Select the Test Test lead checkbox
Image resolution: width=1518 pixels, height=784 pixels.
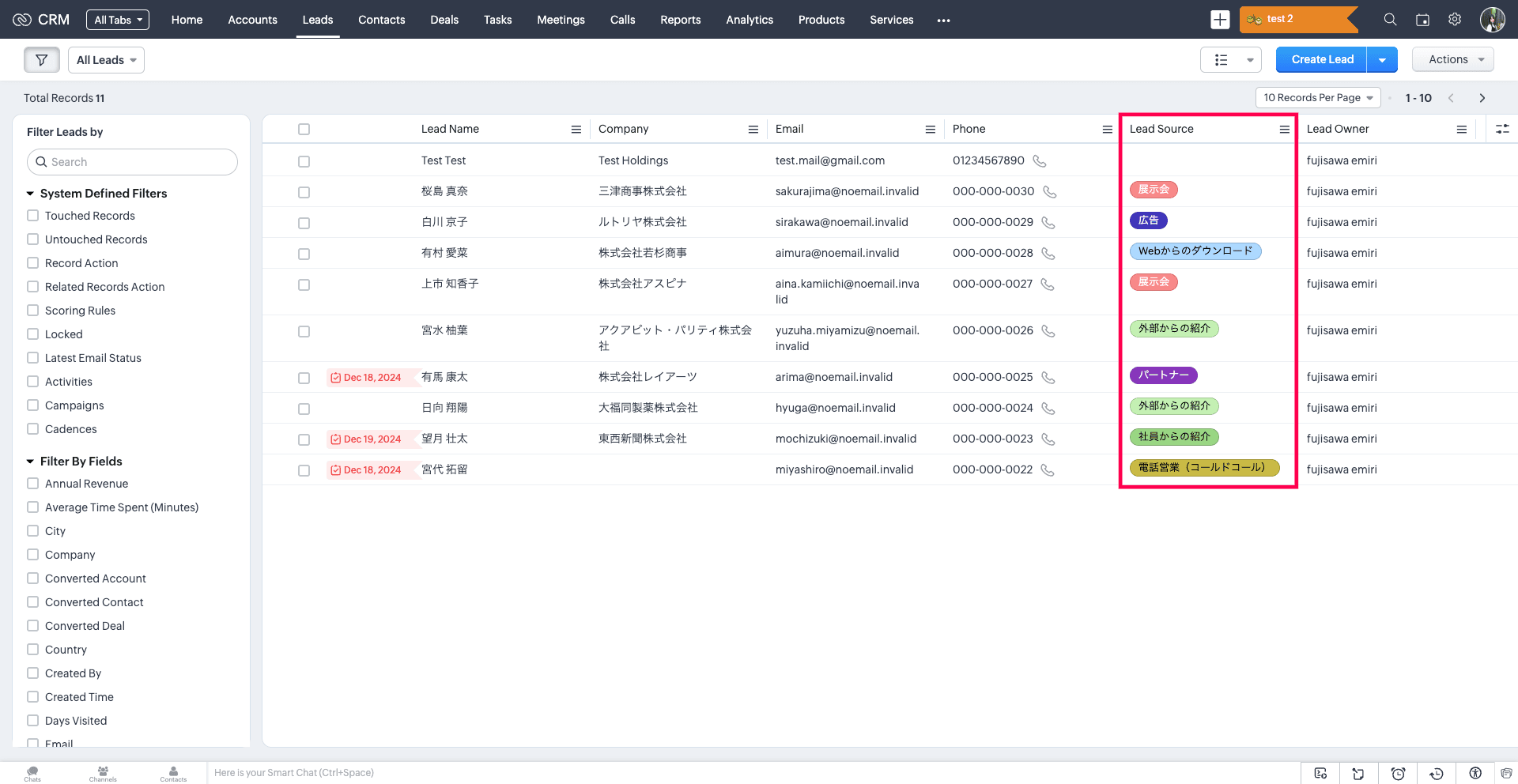[304, 161]
